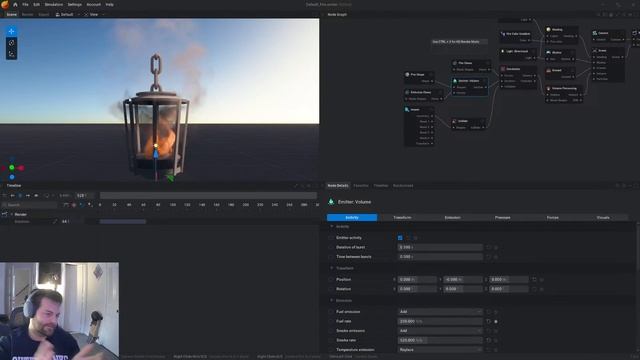Open the Temperature emission dropdown
Viewport: 640px width, 360px height.
click(440, 350)
